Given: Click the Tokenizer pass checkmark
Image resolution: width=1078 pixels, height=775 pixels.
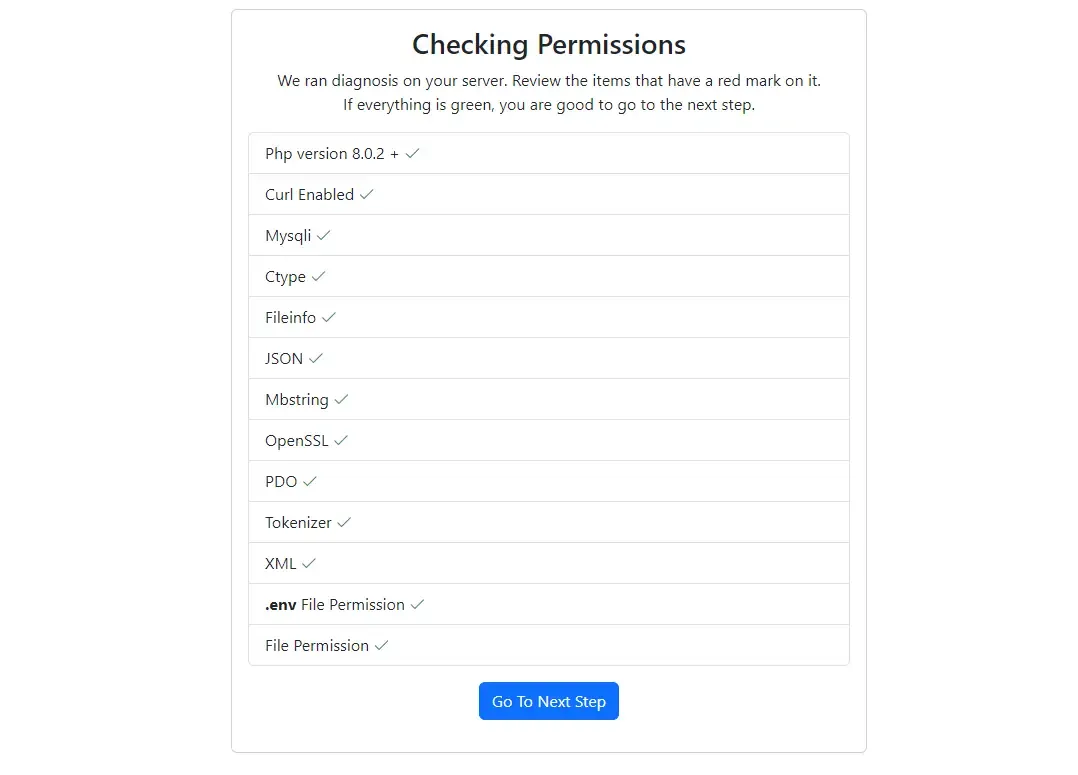Looking at the screenshot, I should click(342, 522).
